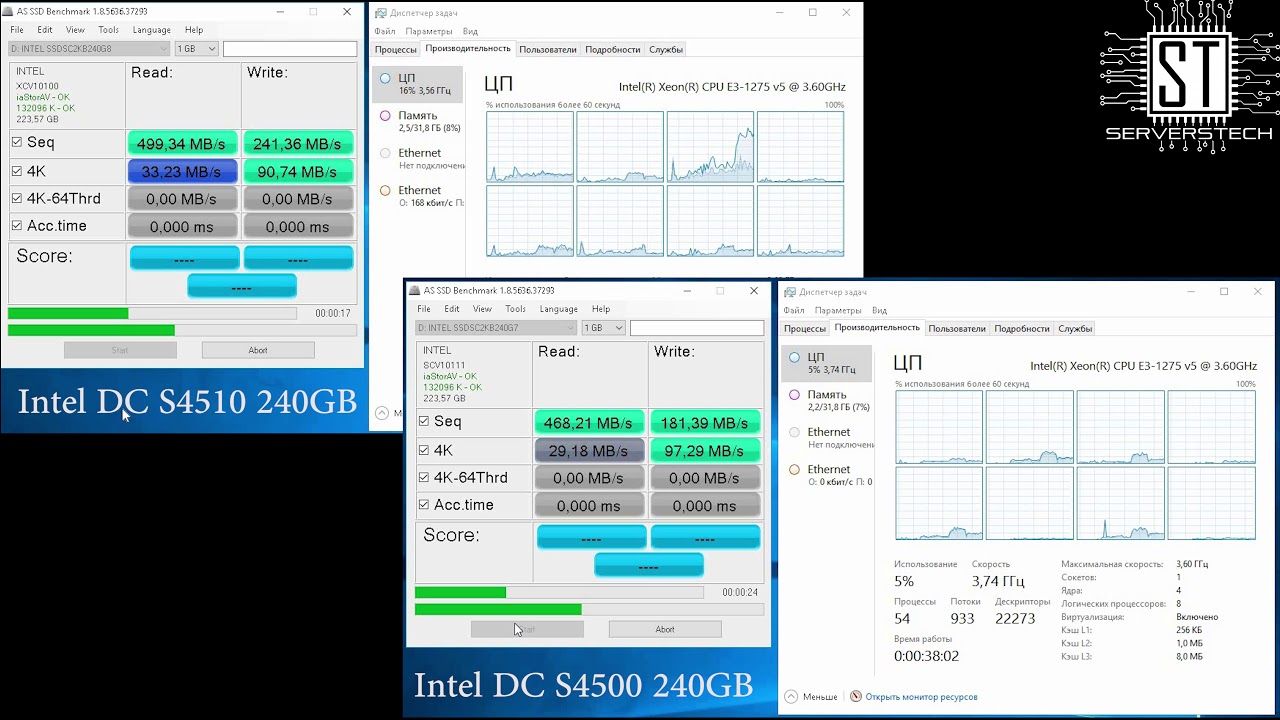This screenshot has width=1280, height=720.
Task: Select disconnected Ethernet in upper Task Manager
Action: pyautogui.click(x=418, y=158)
